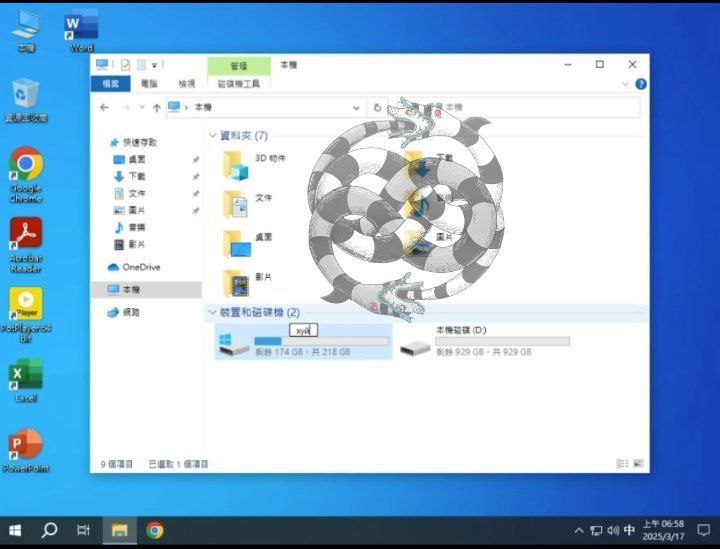Select the PowerPoint desktop shortcut

click(x=26, y=451)
